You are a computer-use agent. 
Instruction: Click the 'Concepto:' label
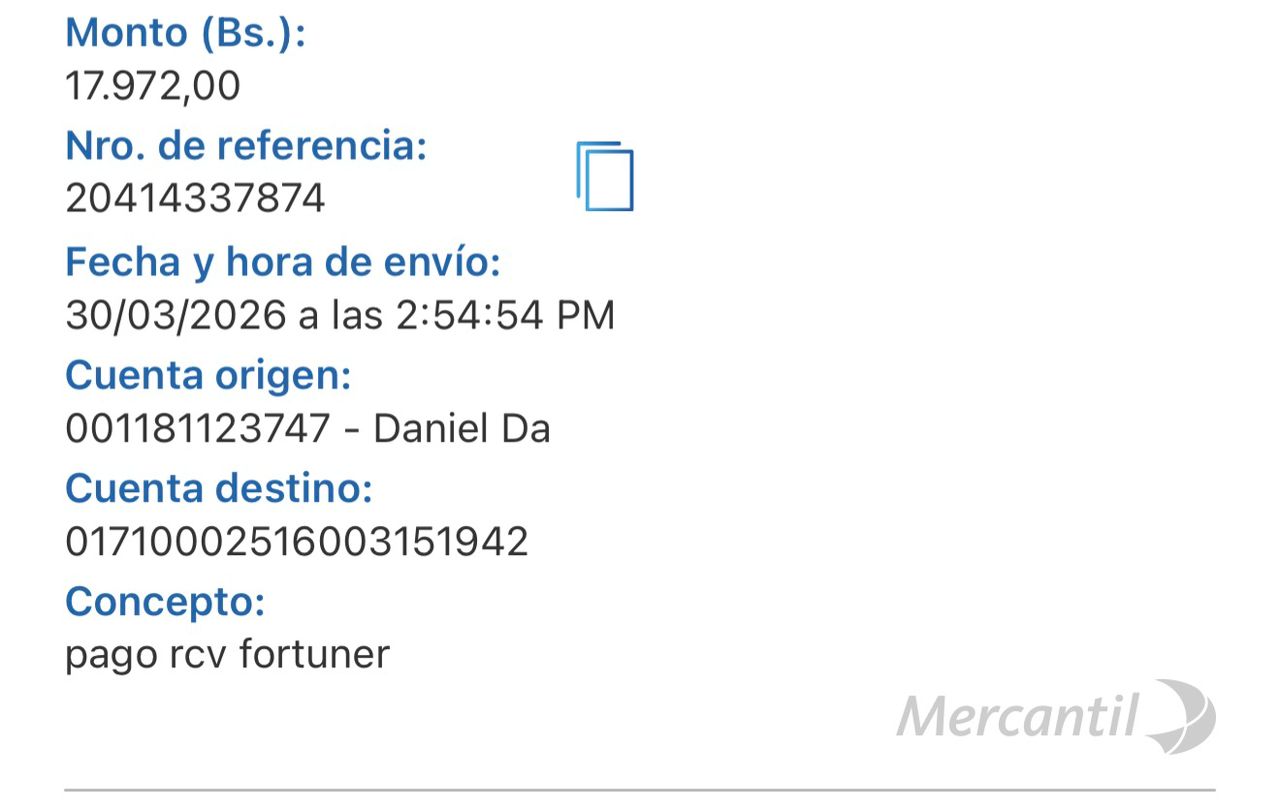pos(165,602)
